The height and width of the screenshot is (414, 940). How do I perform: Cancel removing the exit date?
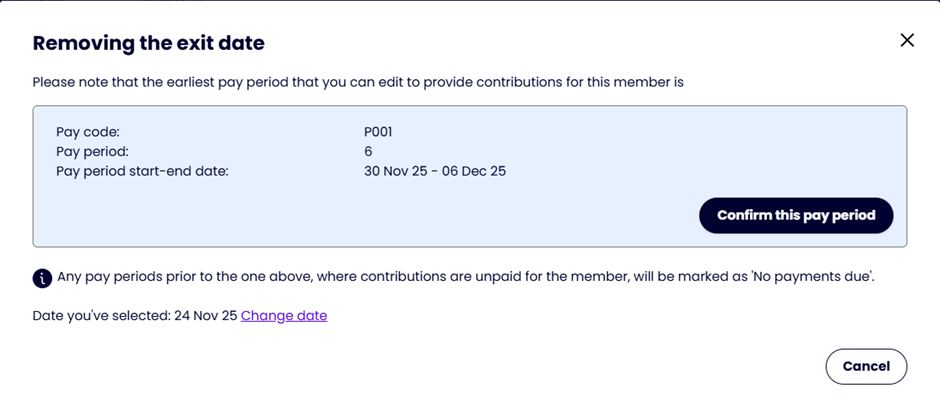[865, 366]
